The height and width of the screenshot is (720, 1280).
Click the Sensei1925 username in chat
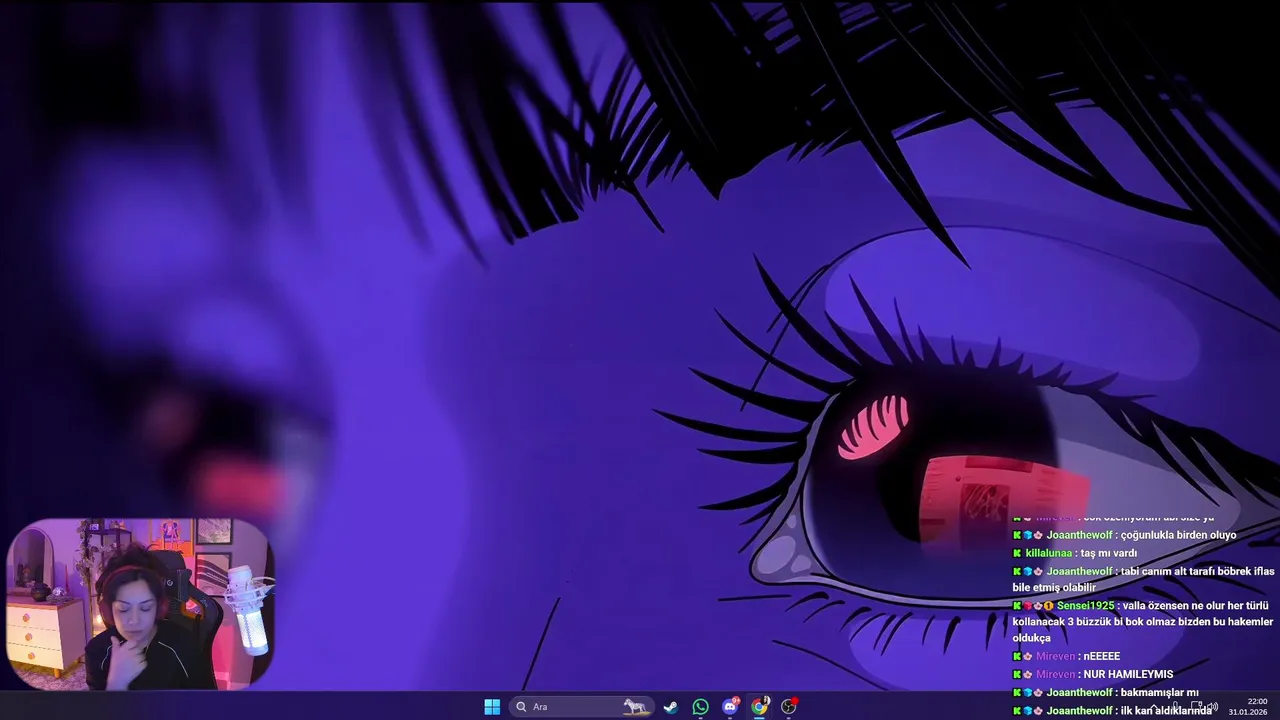(x=1085, y=606)
